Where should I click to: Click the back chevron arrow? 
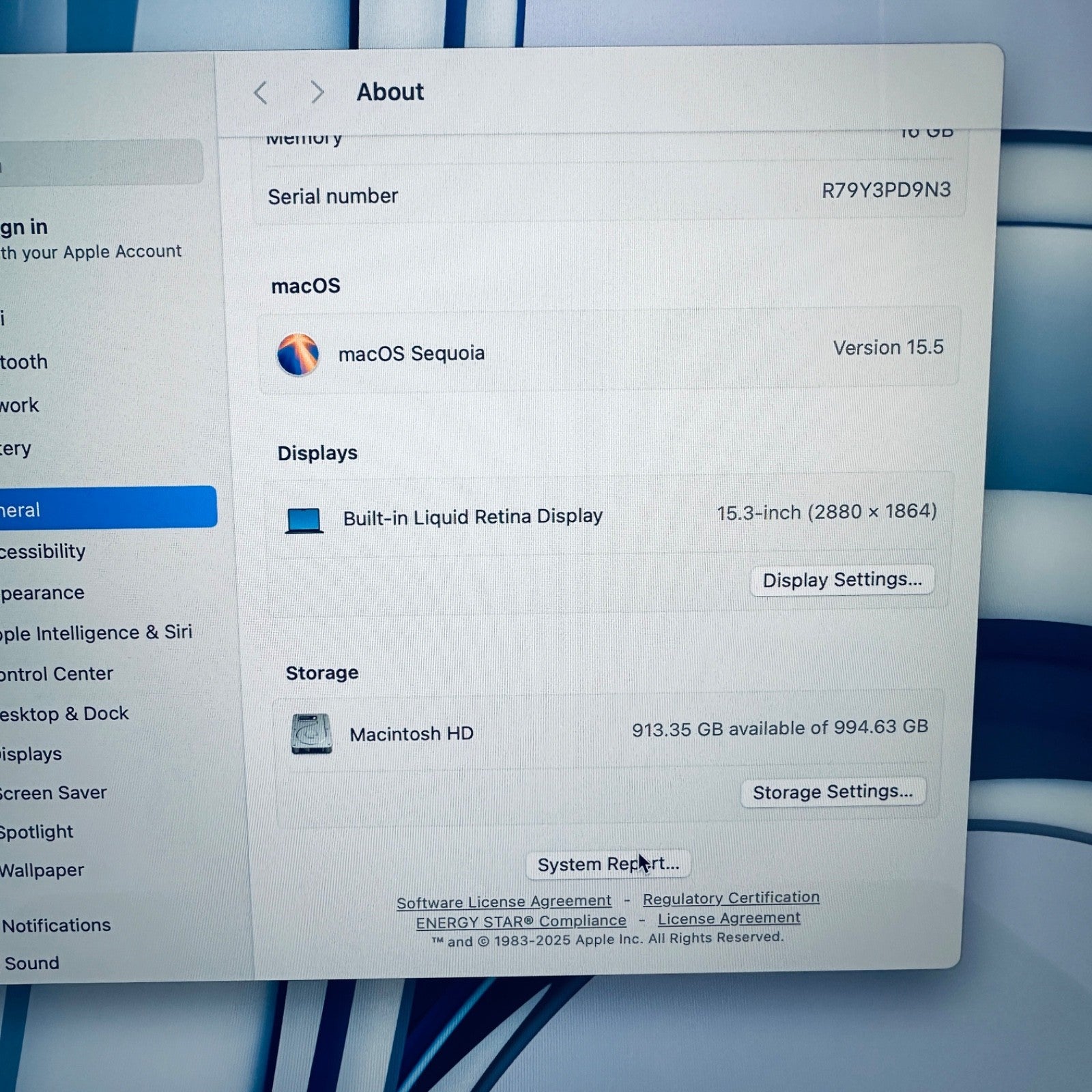click(261, 93)
